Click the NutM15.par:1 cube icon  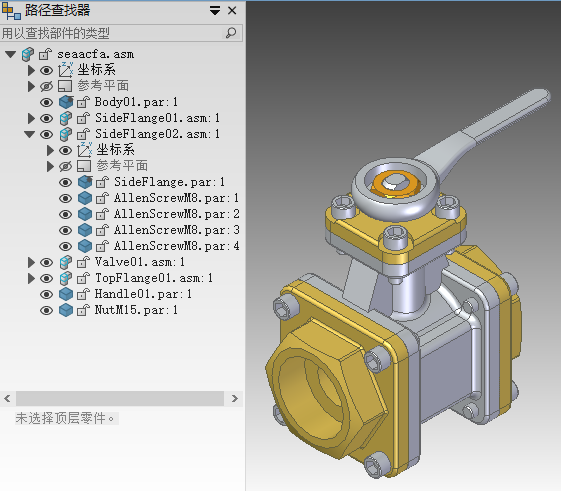pyautogui.click(x=66, y=310)
